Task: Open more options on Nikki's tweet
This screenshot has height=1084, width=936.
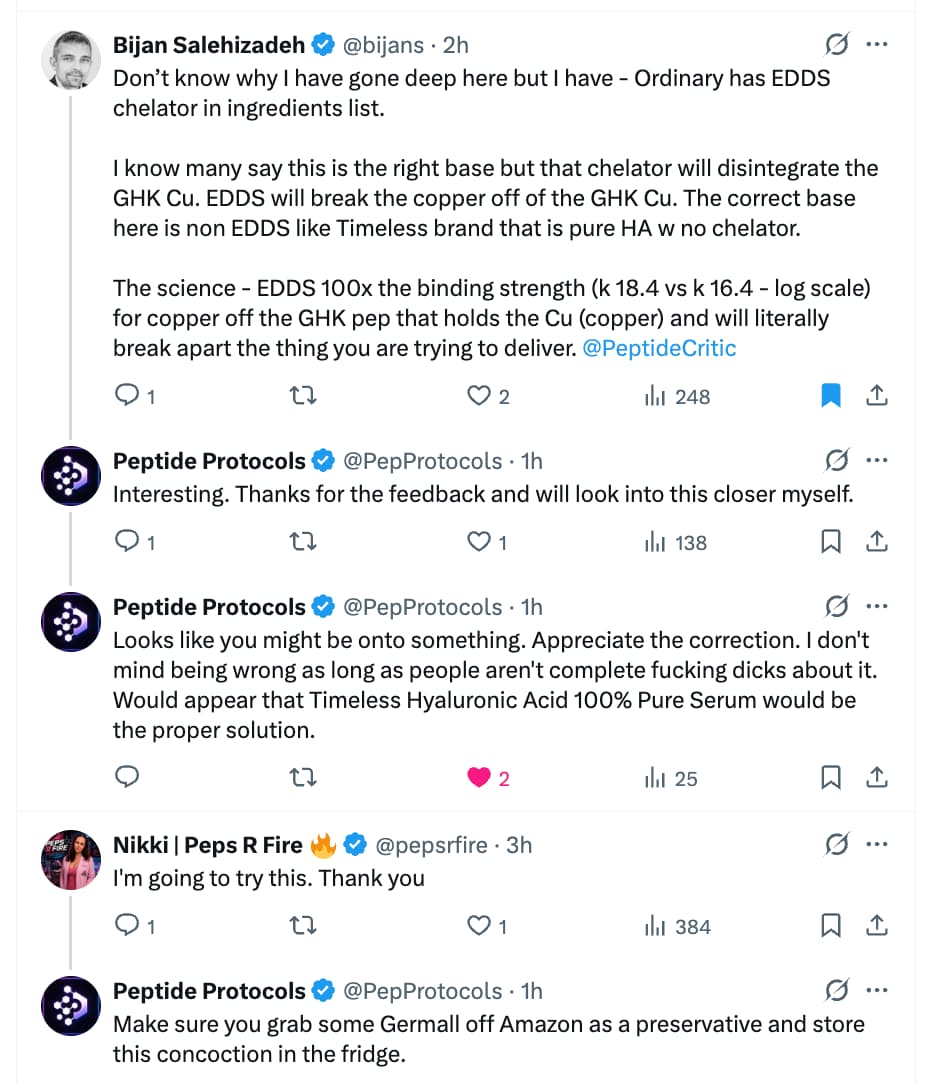Action: 877,844
